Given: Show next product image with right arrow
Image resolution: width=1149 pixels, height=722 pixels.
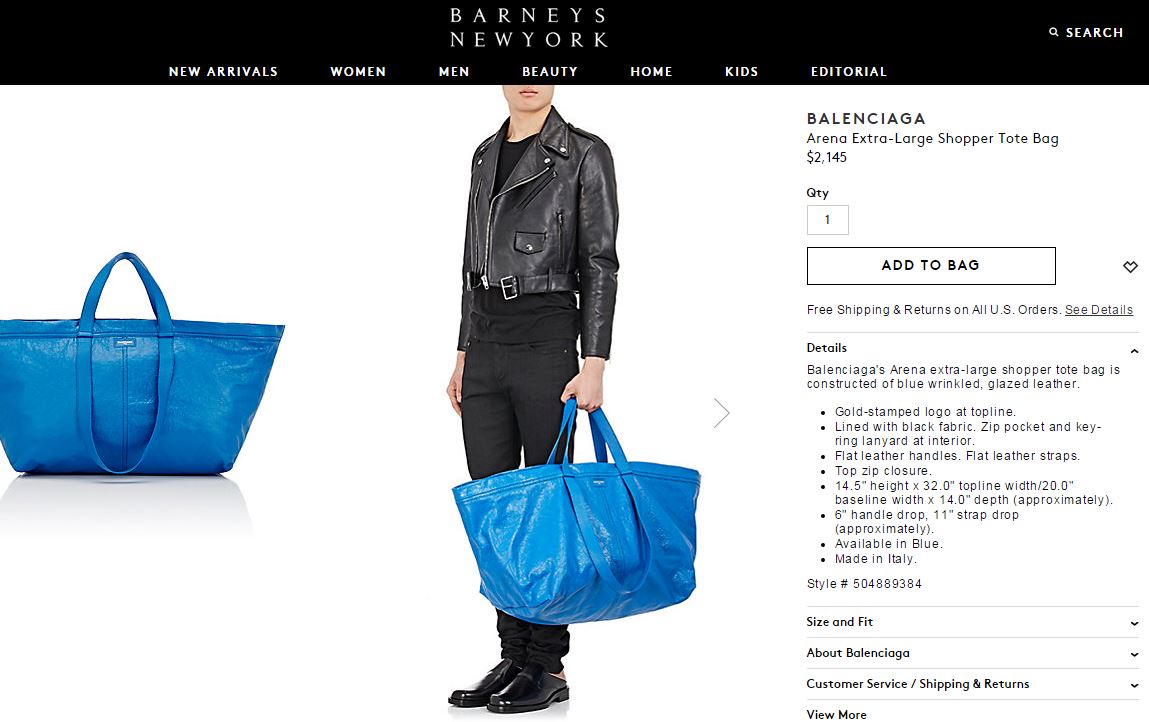Looking at the screenshot, I should click(x=722, y=413).
